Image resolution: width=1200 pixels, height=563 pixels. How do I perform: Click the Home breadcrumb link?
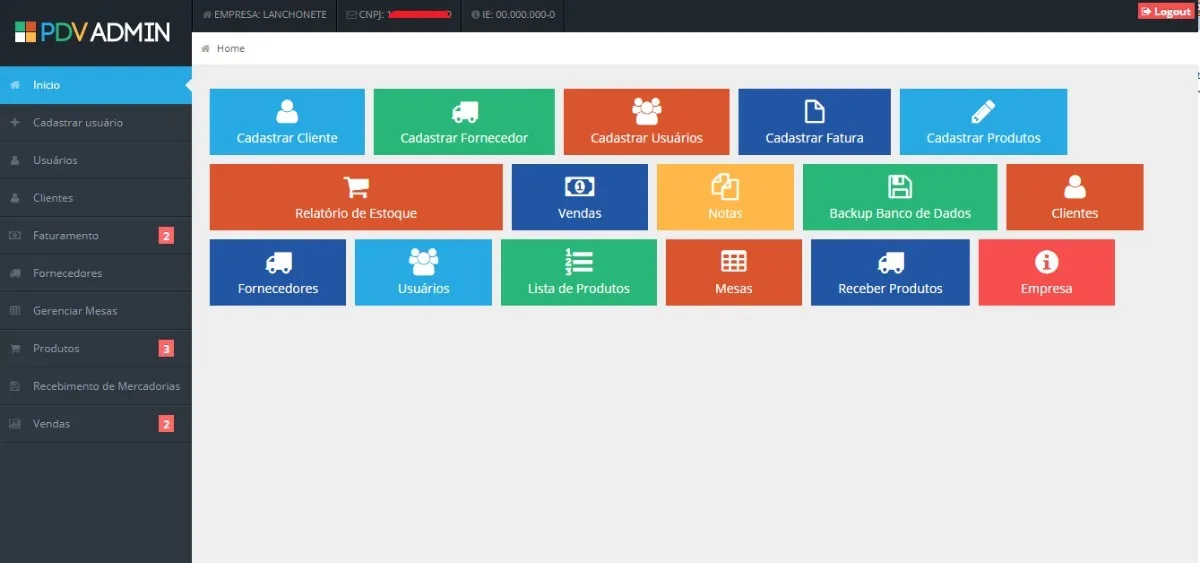pyautogui.click(x=231, y=48)
